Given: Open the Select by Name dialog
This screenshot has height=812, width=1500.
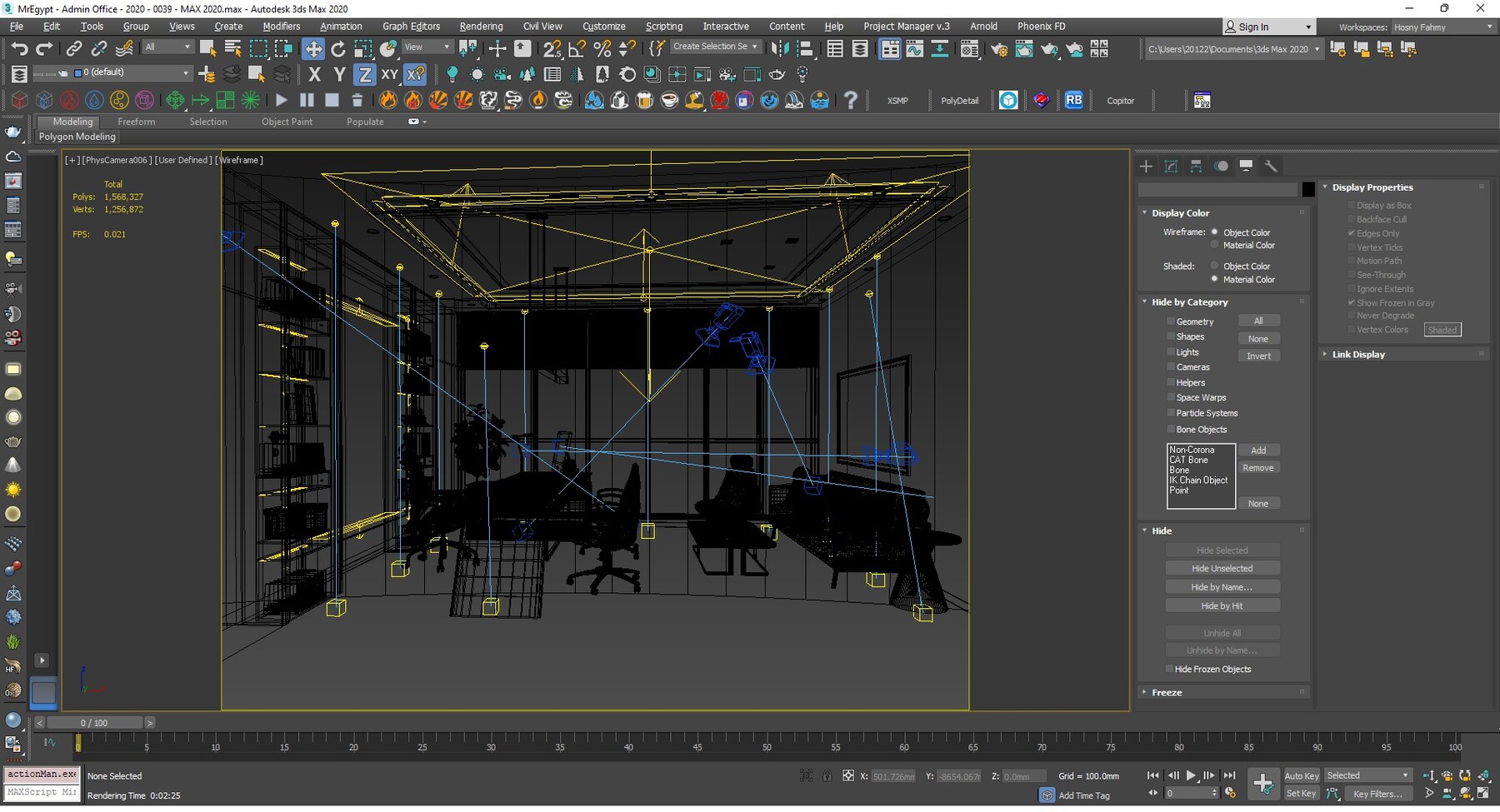Looking at the screenshot, I should (232, 49).
